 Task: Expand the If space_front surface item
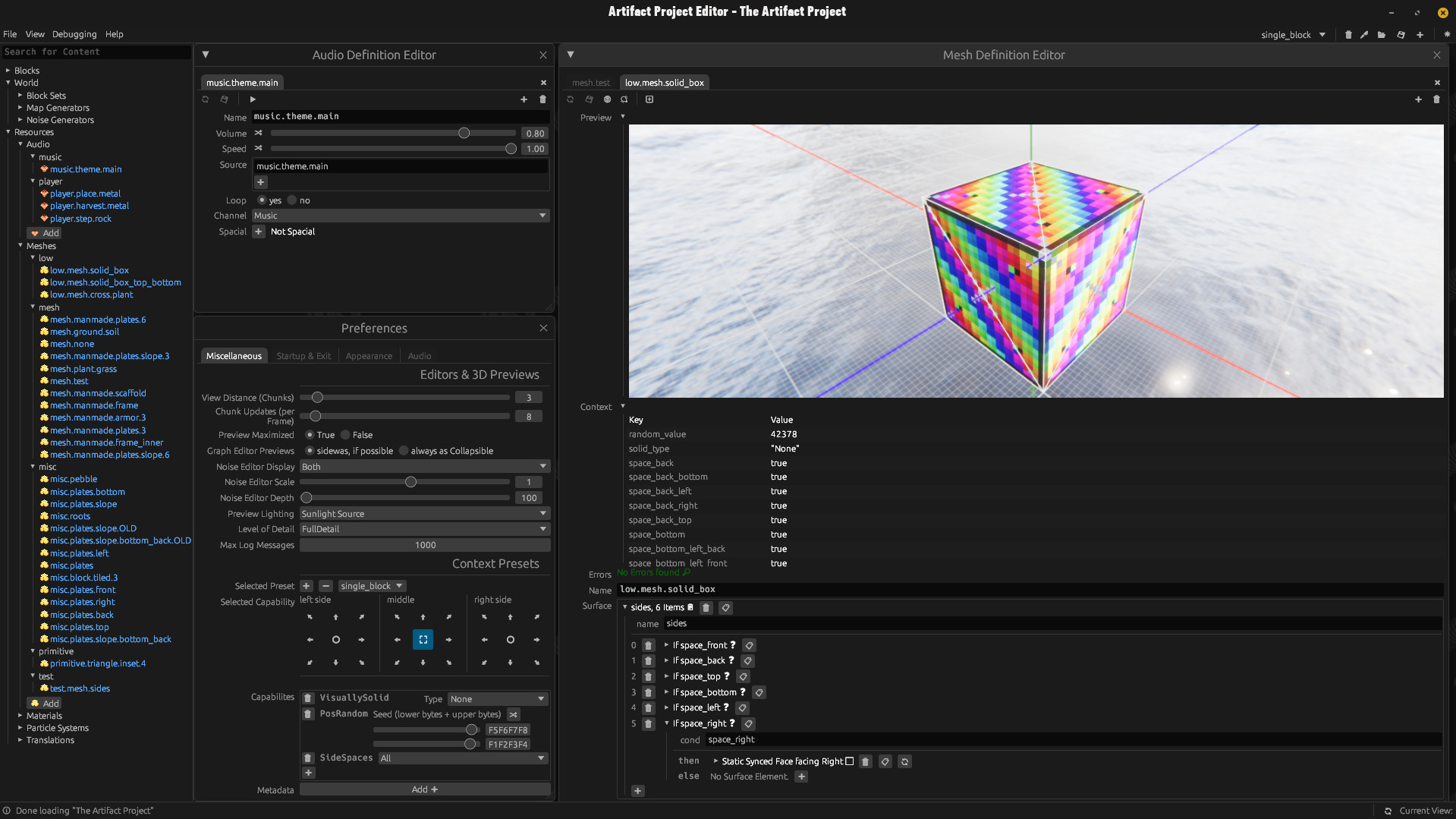(666, 645)
